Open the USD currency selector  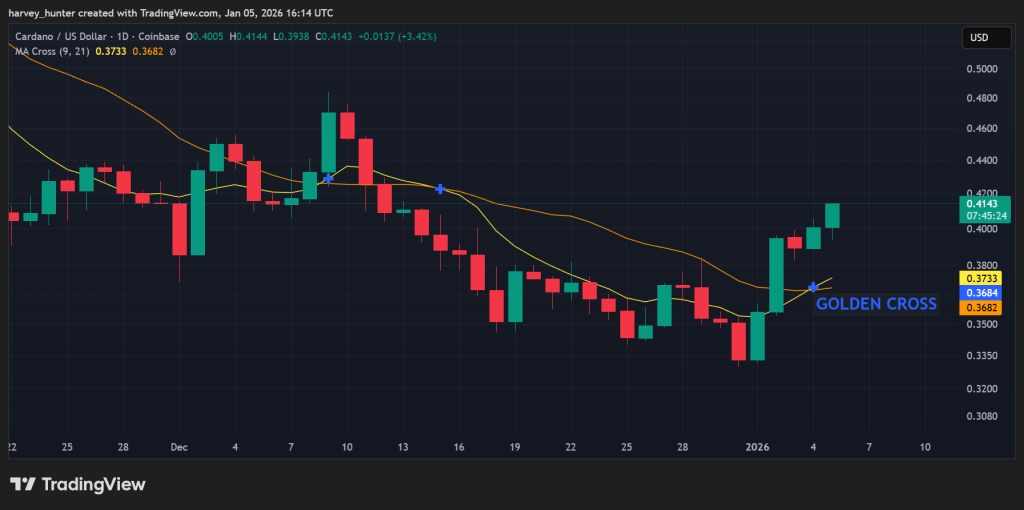(979, 38)
